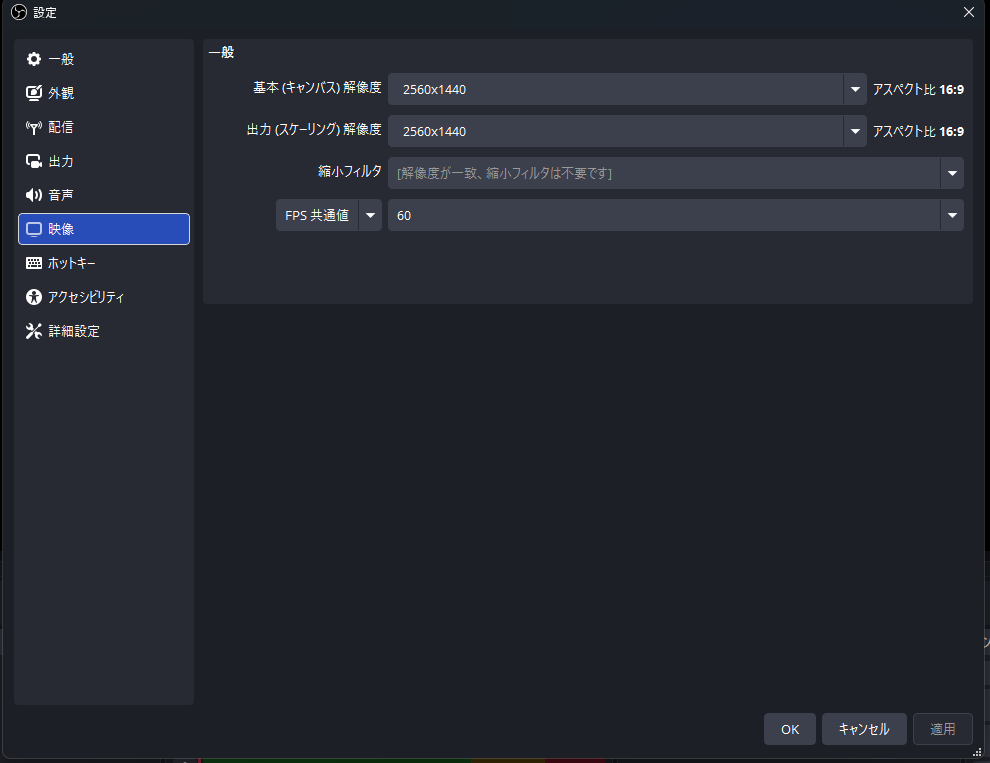Viewport: 990px width, 763px height.
Task: Select the 音声 speaker icon
Action: [36, 195]
